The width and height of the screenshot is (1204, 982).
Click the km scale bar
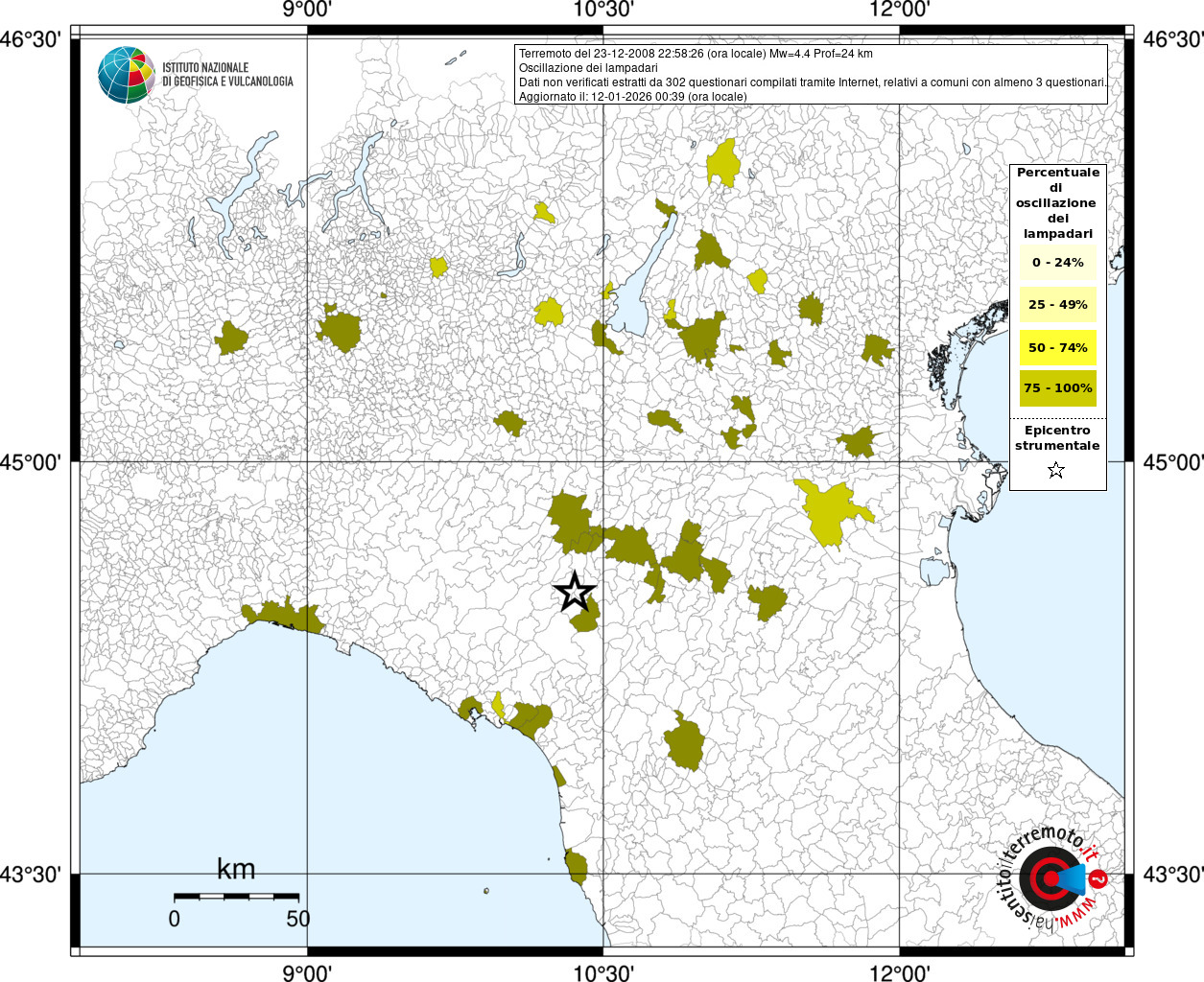(x=236, y=896)
